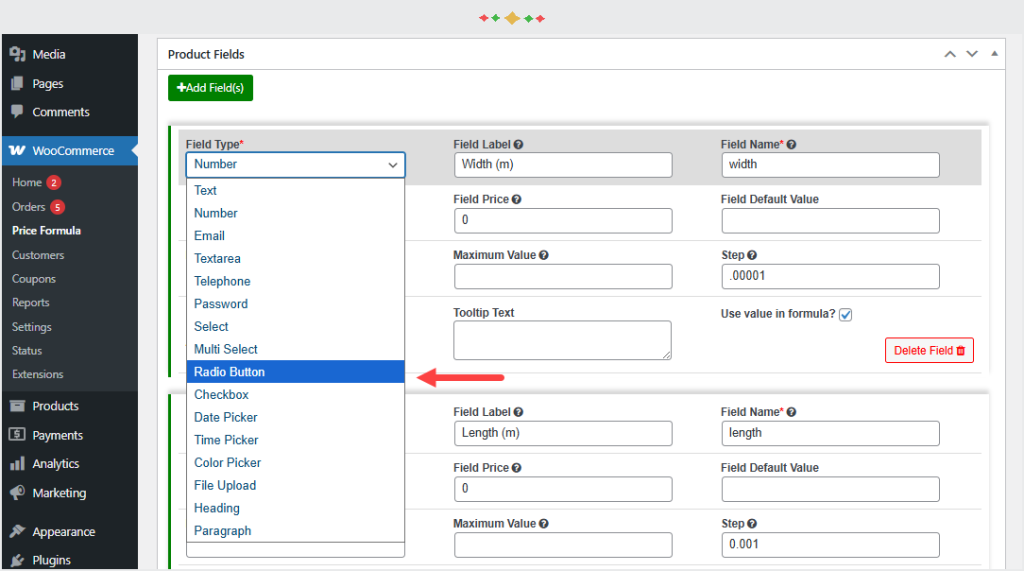
Task: Click the Appearance paintbrush icon
Action: click(18, 531)
